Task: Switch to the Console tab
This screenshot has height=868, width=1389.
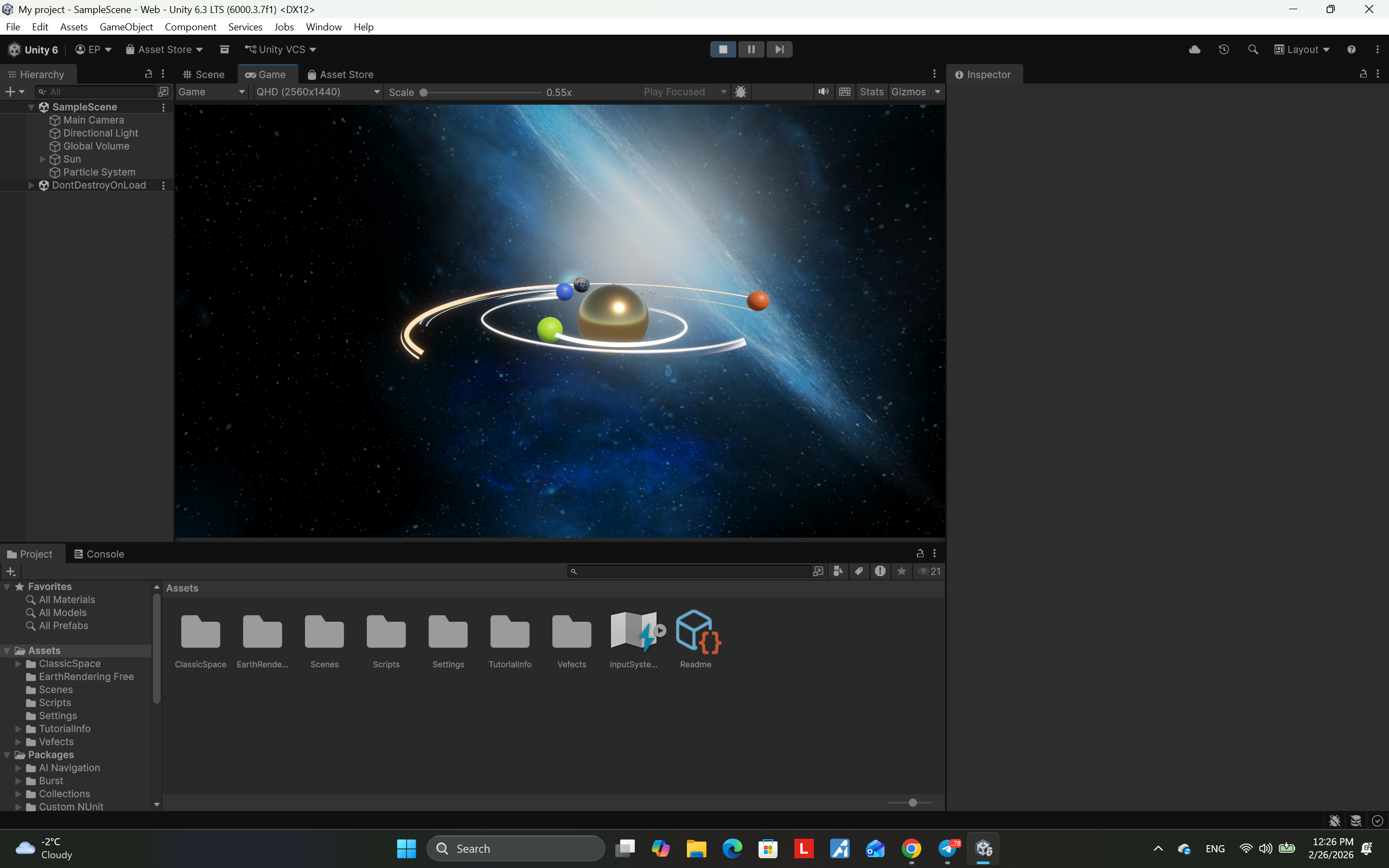Action: 99,554
